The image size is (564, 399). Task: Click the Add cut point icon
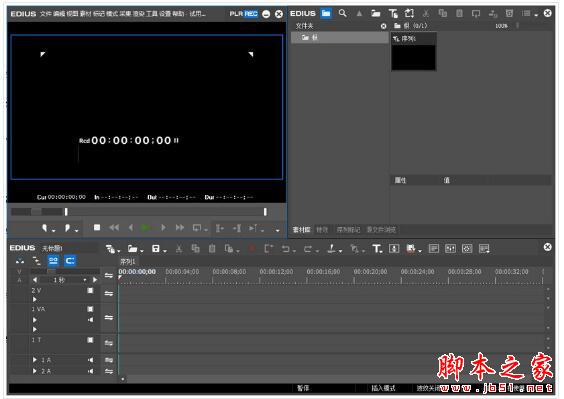331,248
